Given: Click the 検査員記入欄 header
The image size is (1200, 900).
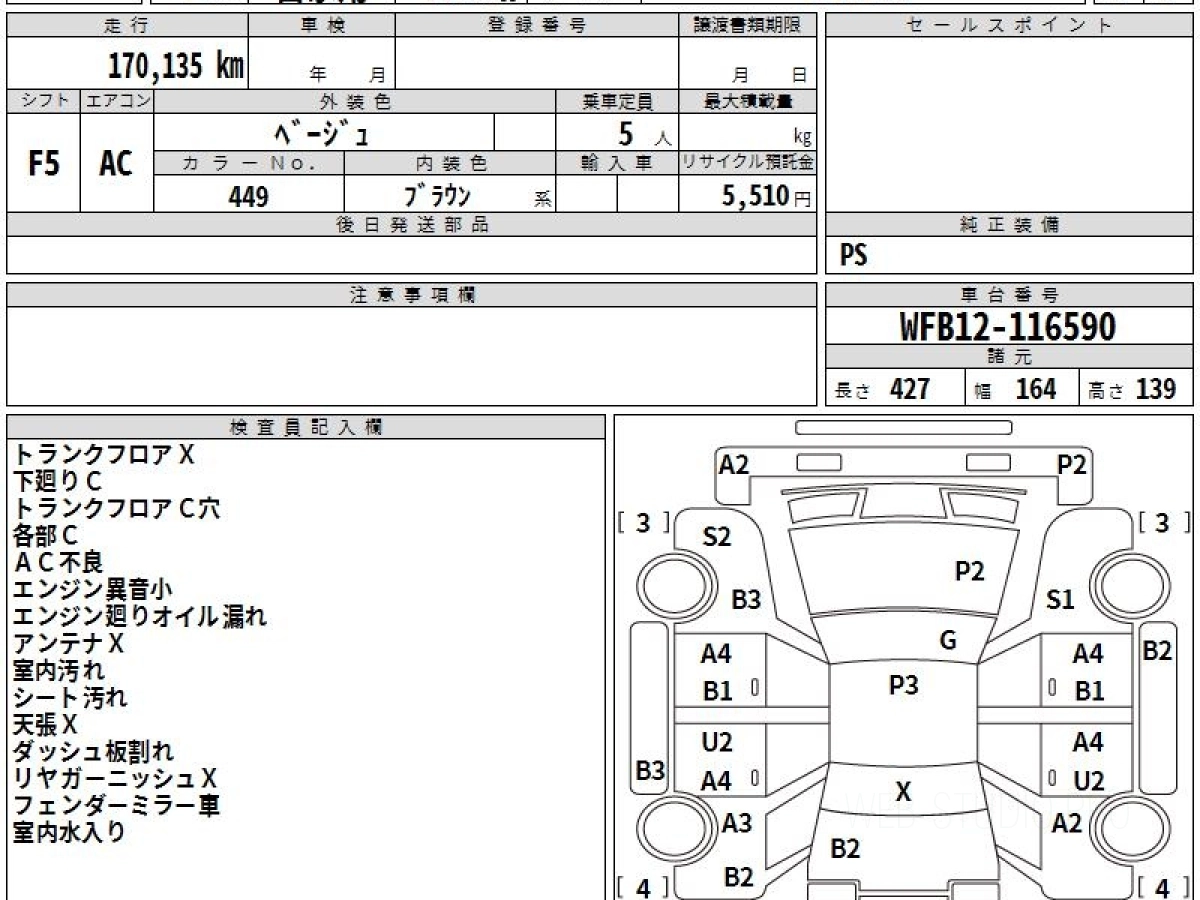Looking at the screenshot, I should [x=306, y=427].
